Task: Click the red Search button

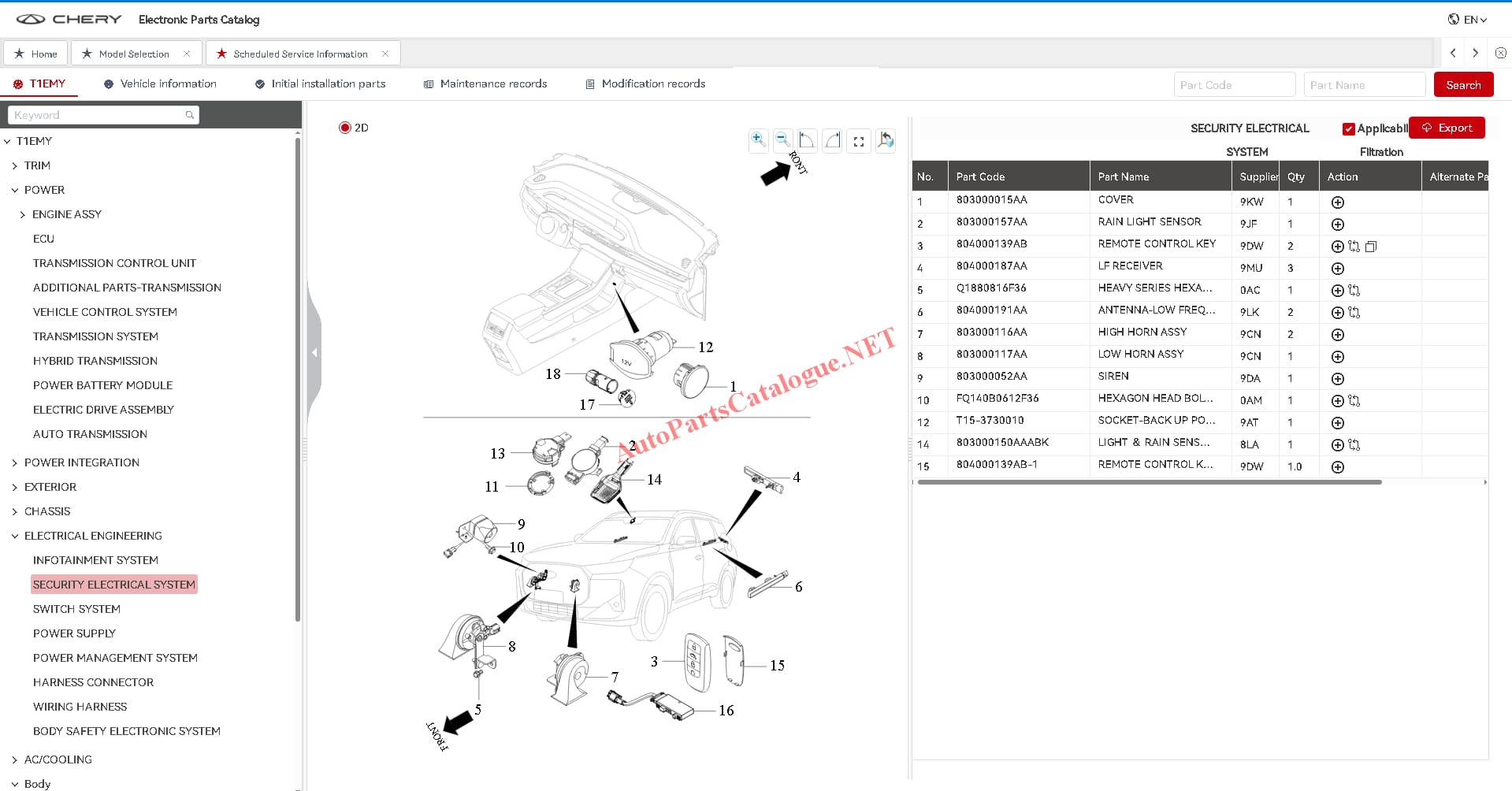Action: pos(1463,85)
